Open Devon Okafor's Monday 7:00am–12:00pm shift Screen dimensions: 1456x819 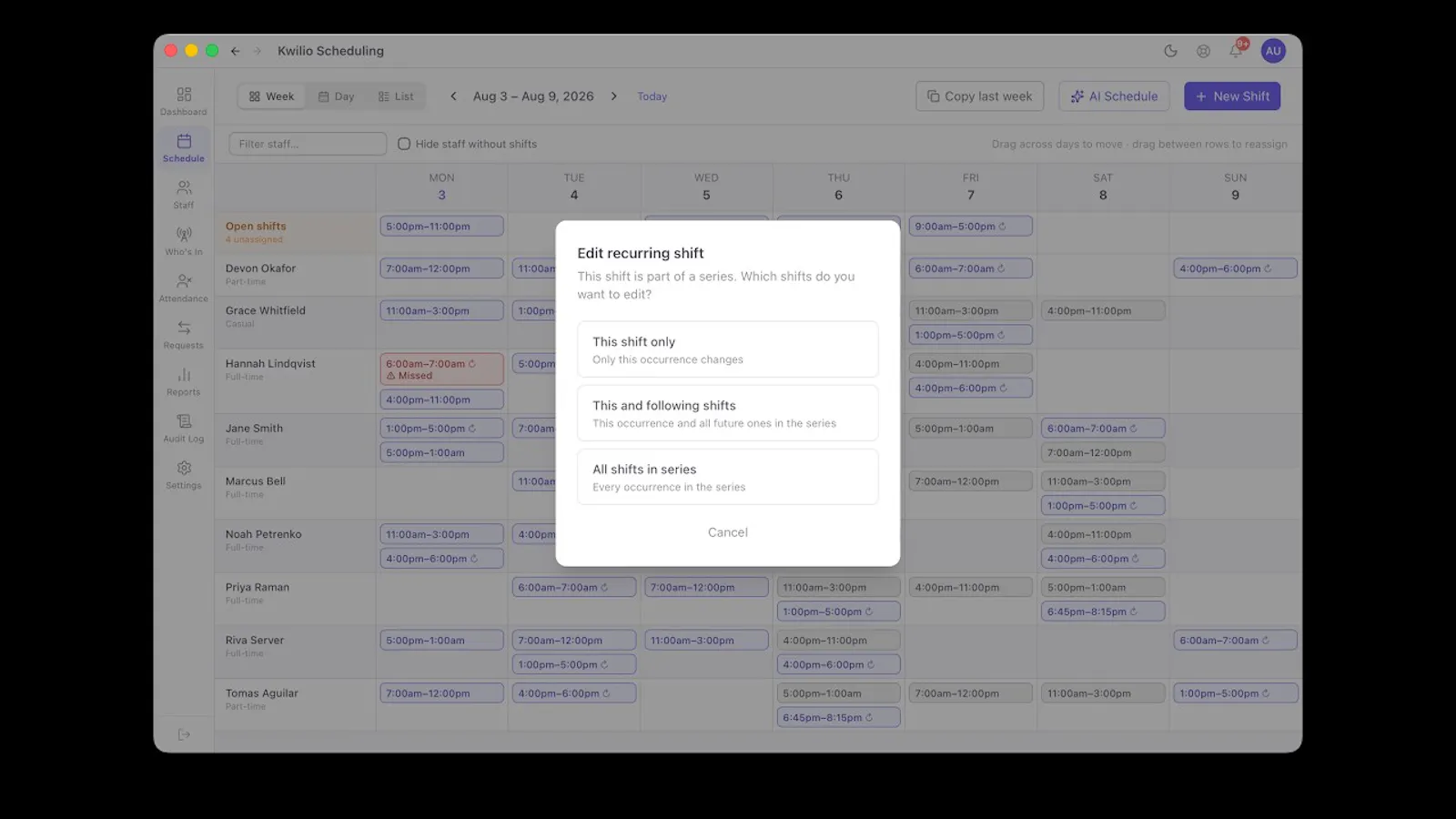point(441,268)
